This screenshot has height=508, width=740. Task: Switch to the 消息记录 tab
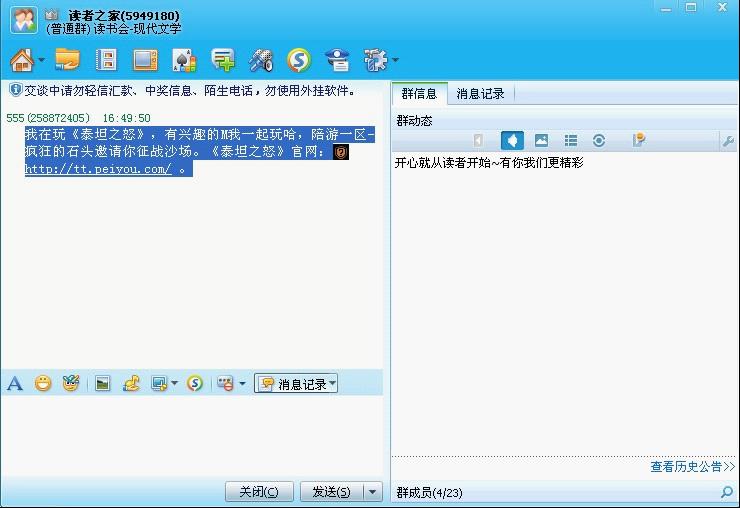point(480,94)
